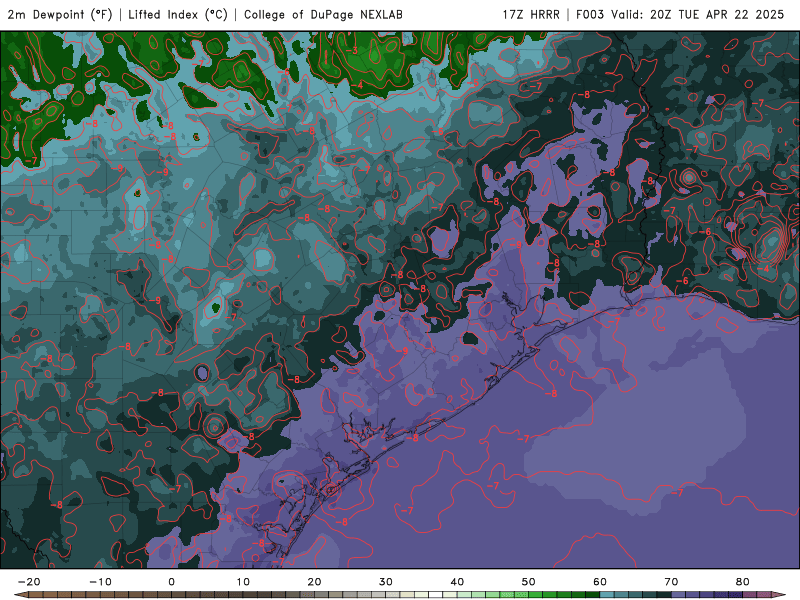Click the 30 label on the color scale

pyautogui.click(x=386, y=582)
